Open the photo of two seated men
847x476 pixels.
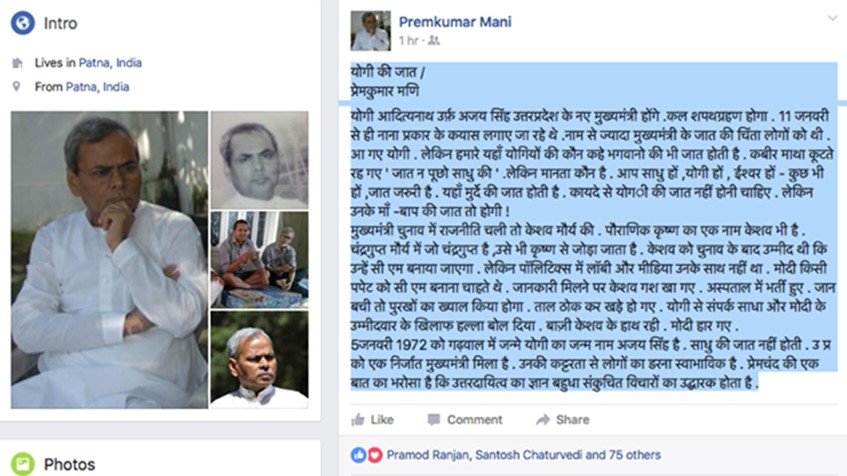click(x=259, y=260)
